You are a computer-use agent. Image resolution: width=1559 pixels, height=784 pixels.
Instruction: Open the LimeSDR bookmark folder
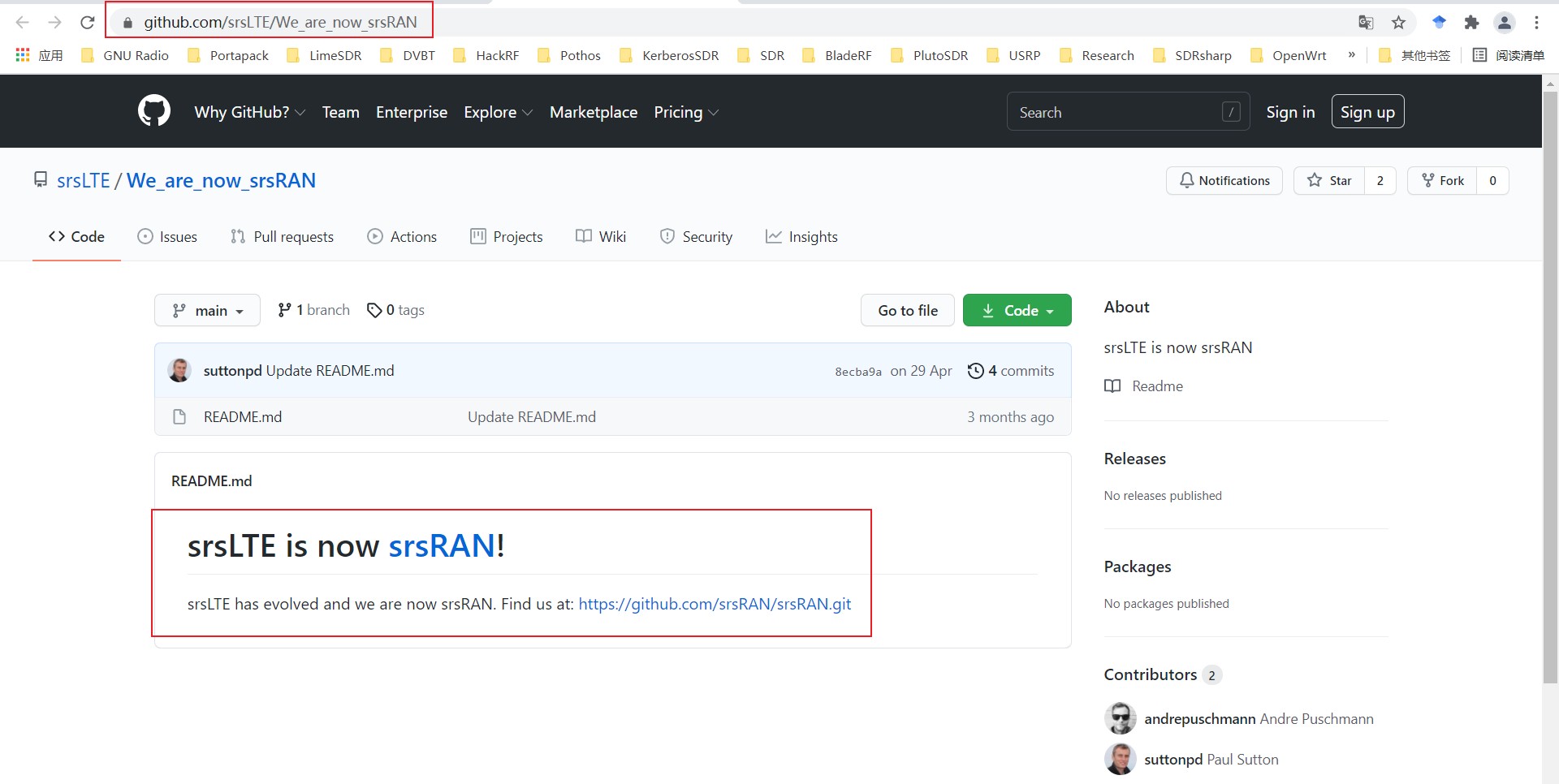324,55
